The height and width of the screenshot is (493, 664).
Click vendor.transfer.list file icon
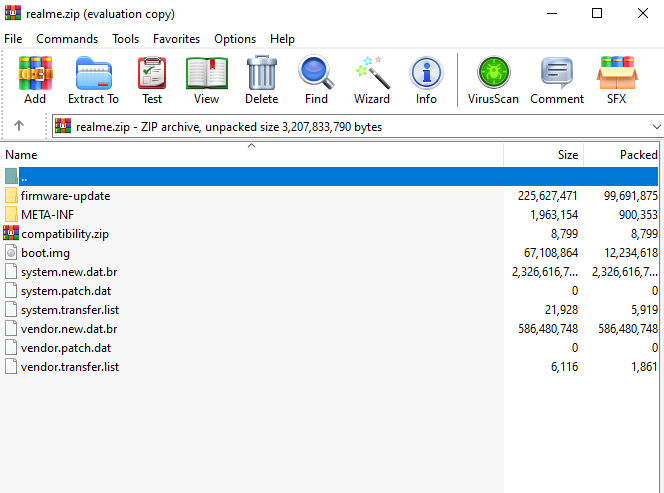(11, 366)
